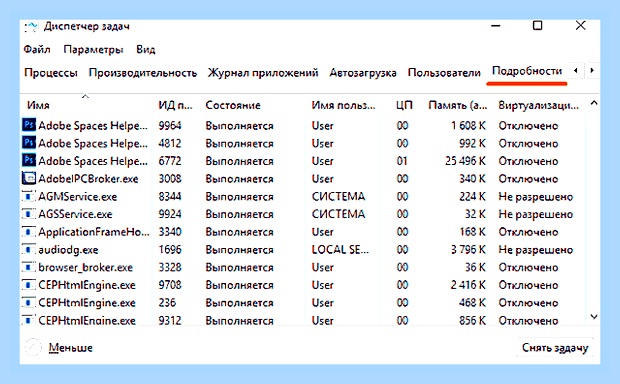Screen dimensions: 620x384
Task: Click СИСТЕМА user in AGMService.exe row
Action: coord(338,197)
